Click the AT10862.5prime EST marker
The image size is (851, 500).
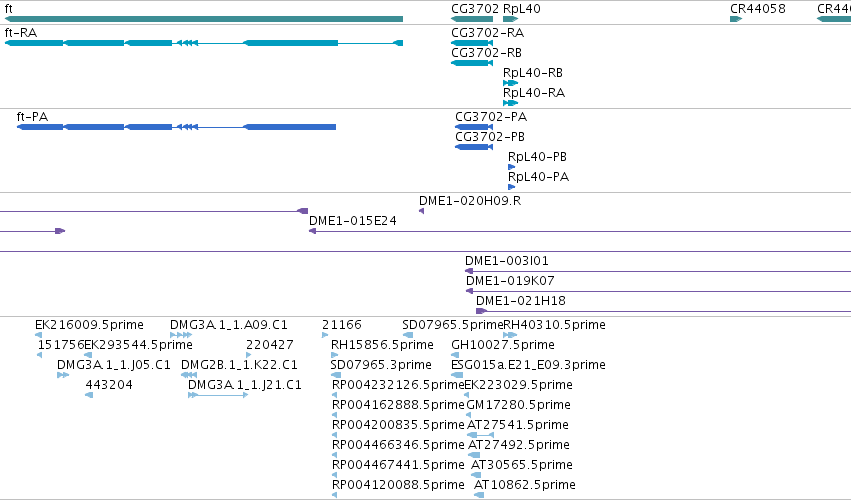pos(479,496)
